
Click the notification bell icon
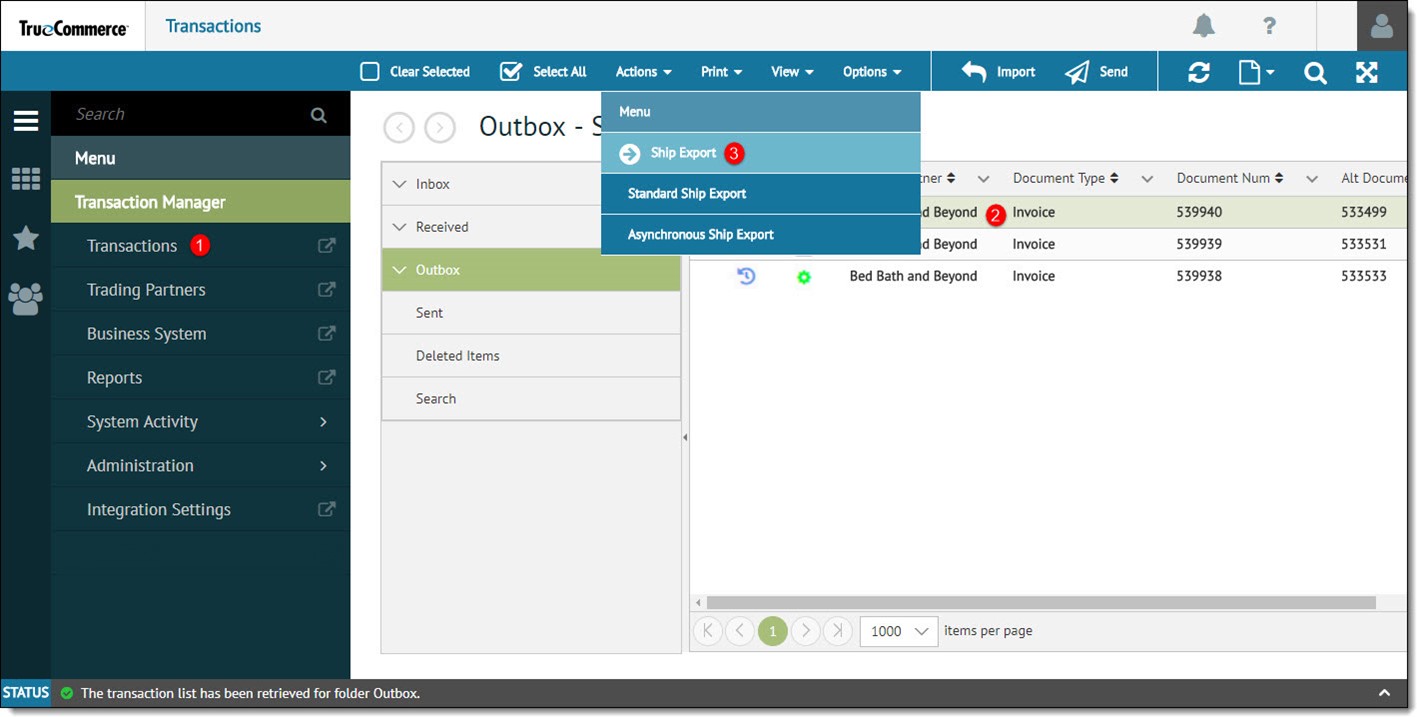[x=1203, y=25]
